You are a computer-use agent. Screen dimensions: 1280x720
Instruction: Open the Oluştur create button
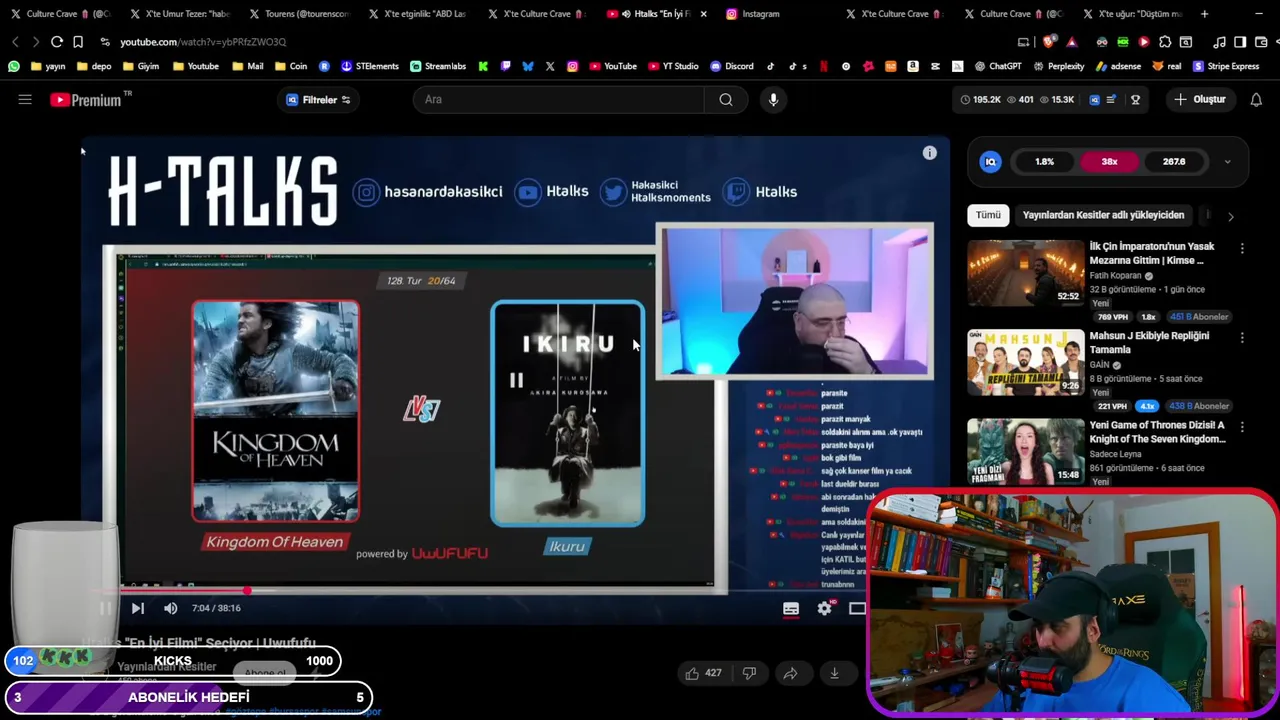tap(1200, 100)
